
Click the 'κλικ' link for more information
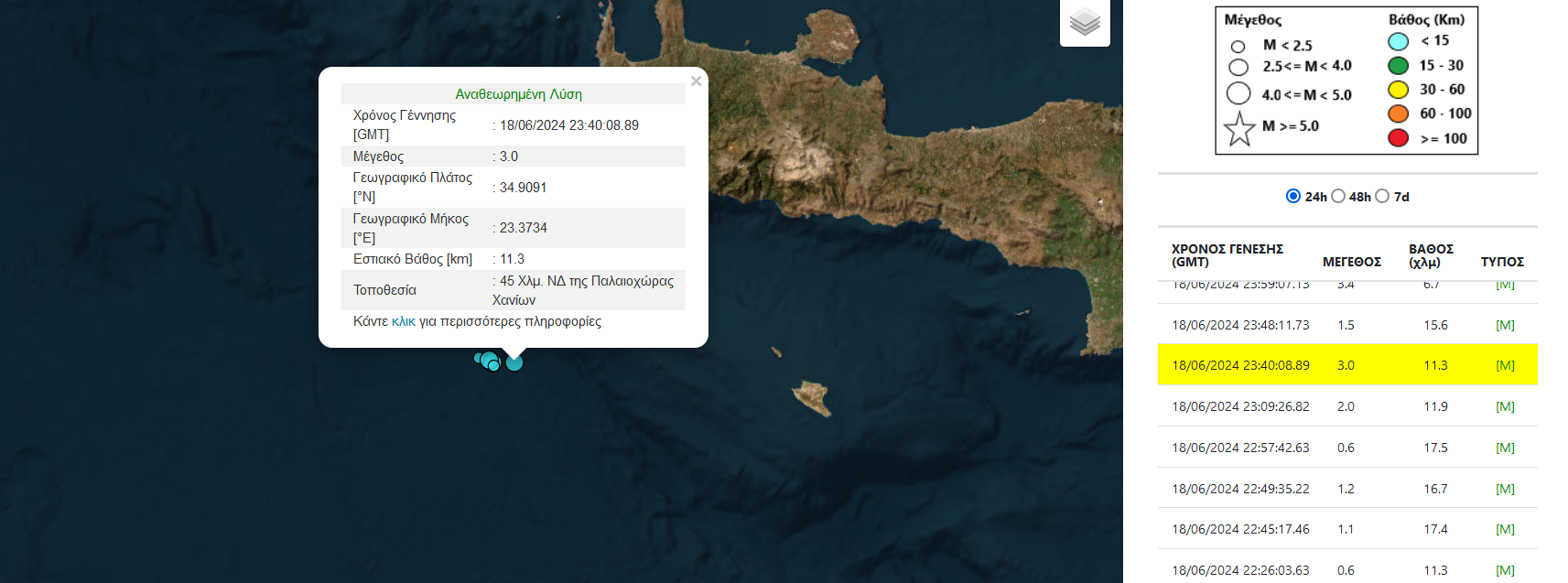(x=403, y=321)
